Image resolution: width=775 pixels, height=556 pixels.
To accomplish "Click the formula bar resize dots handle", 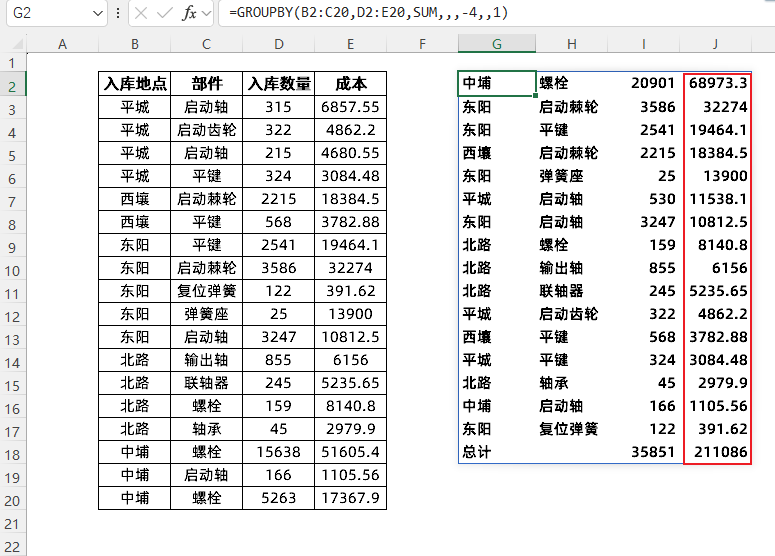I will [x=118, y=13].
